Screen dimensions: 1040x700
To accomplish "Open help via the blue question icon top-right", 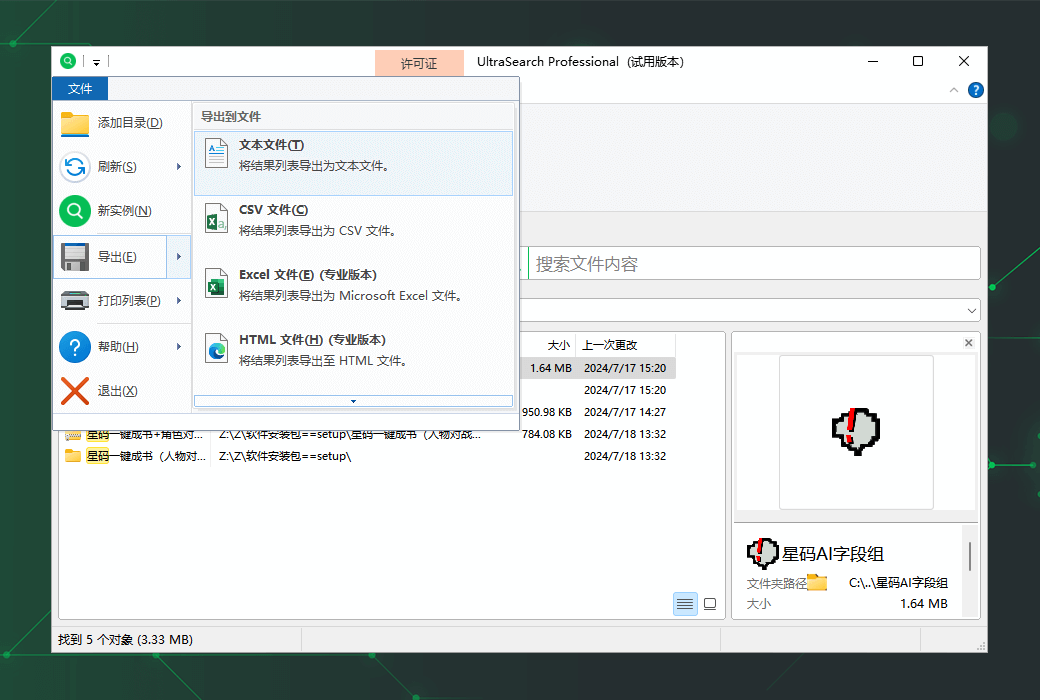I will coord(976,90).
